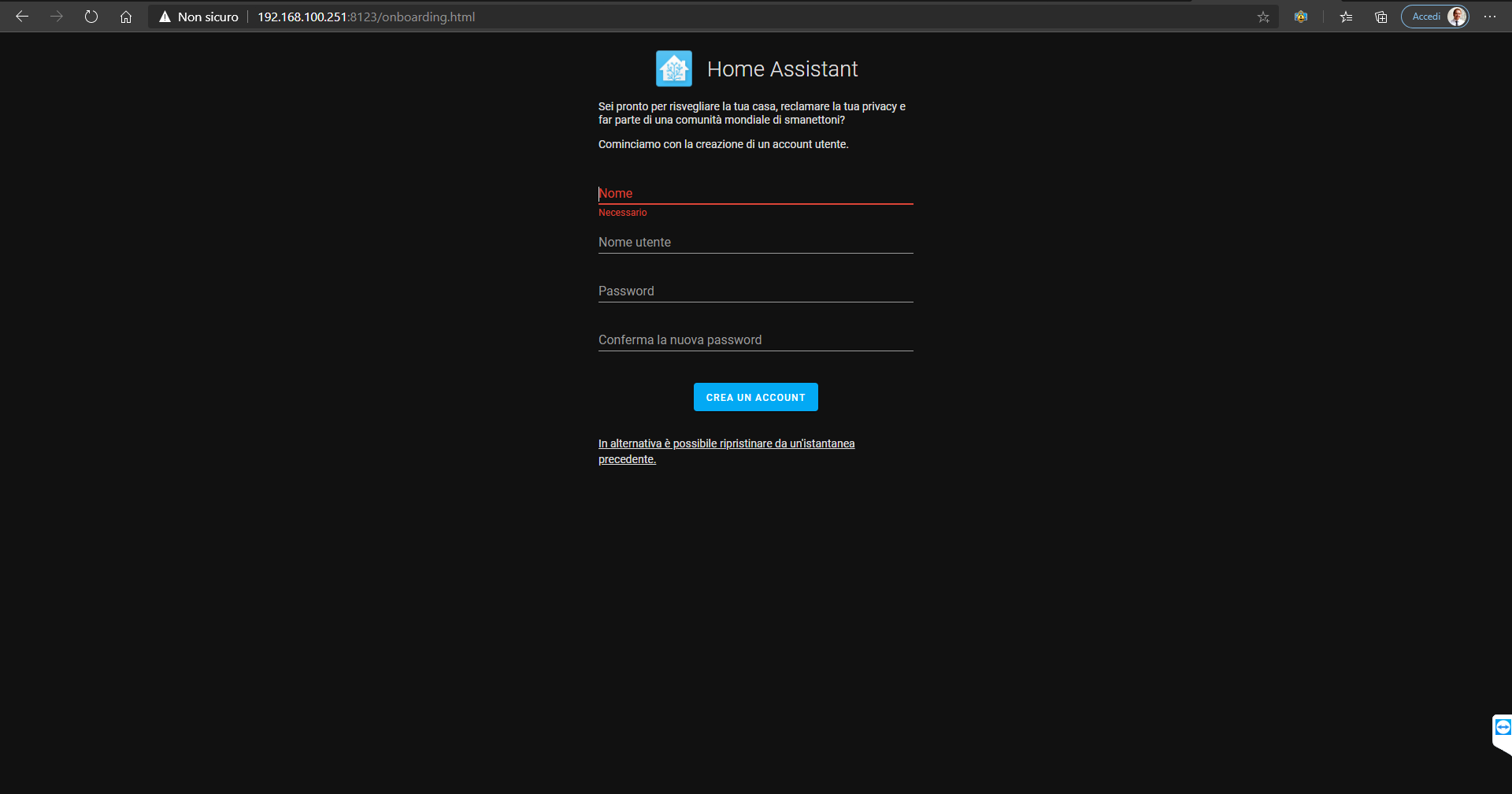
Task: Open the Collections icon
Action: pos(1381,17)
